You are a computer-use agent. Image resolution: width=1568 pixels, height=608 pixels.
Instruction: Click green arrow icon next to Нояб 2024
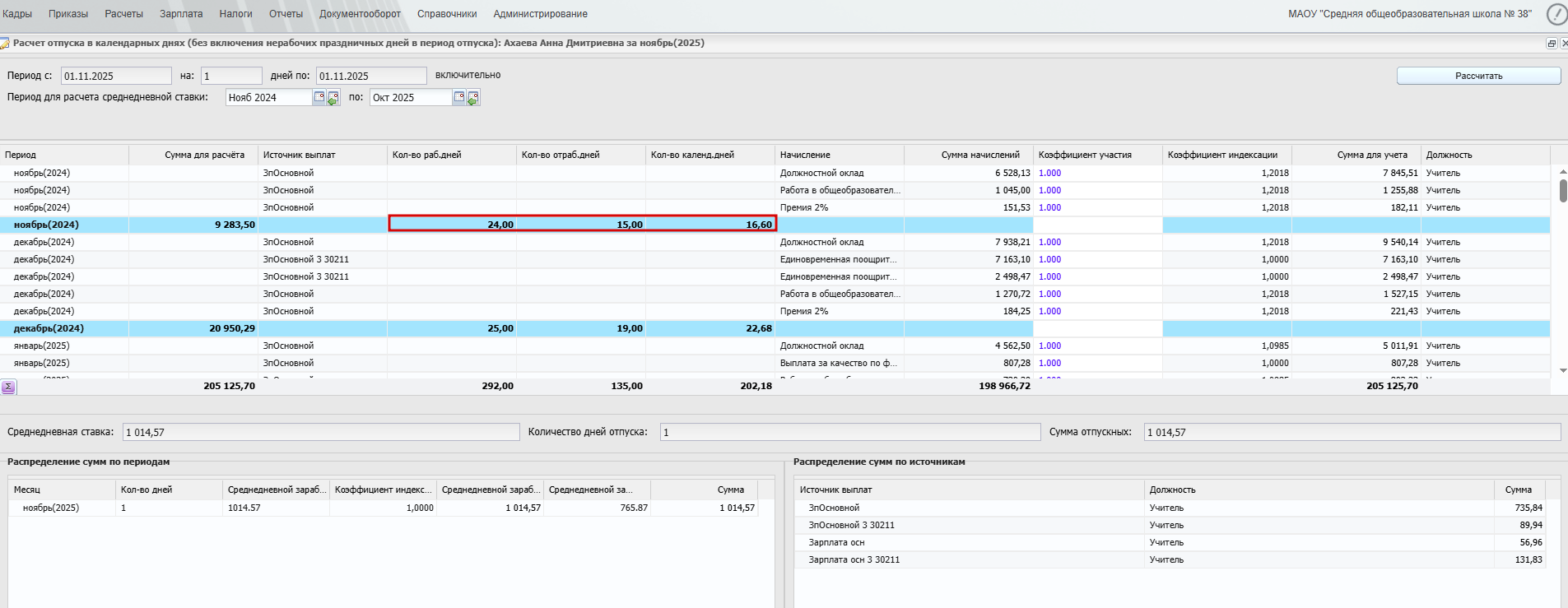tap(333, 98)
